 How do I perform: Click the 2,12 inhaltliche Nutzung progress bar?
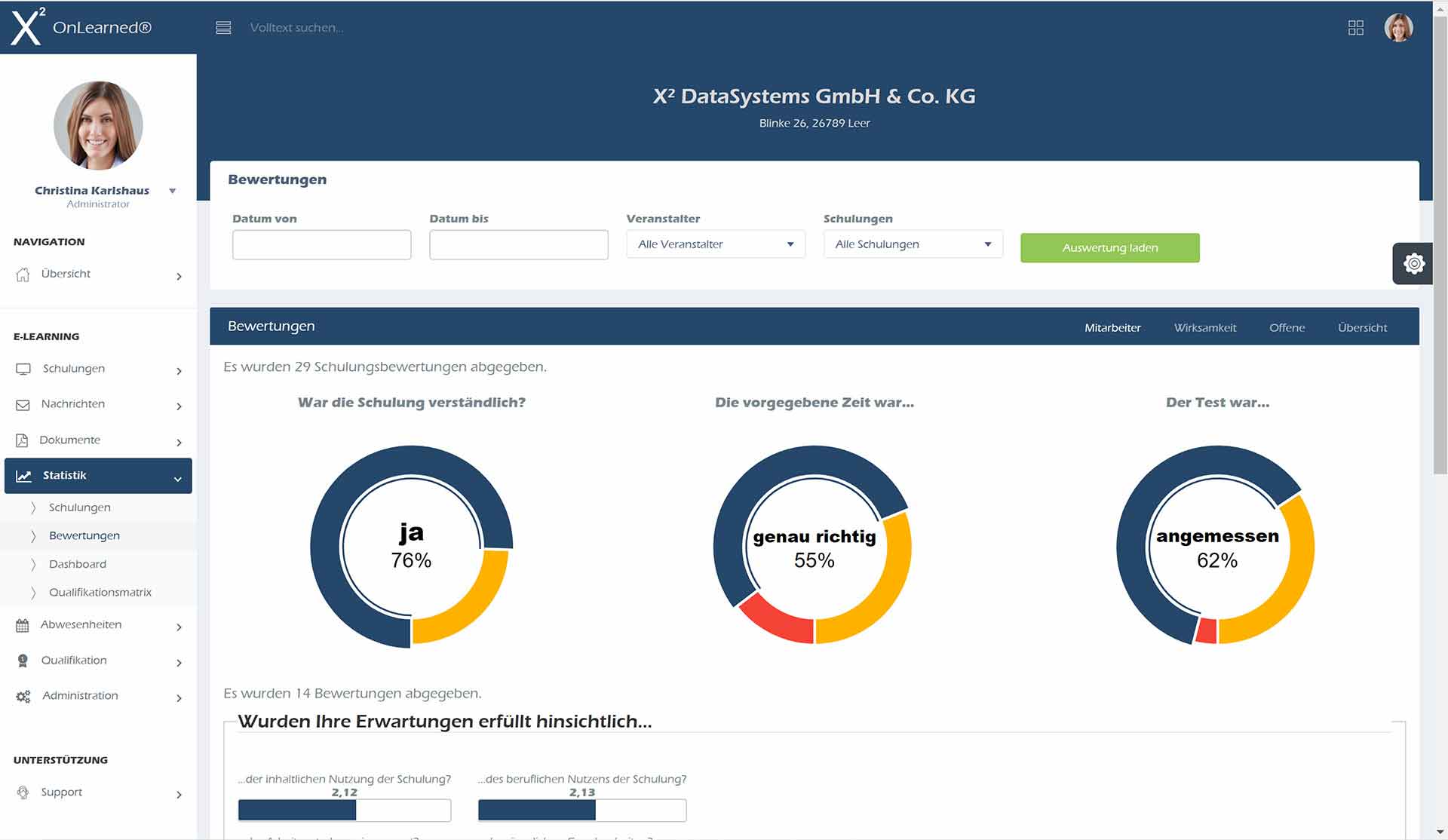click(345, 811)
